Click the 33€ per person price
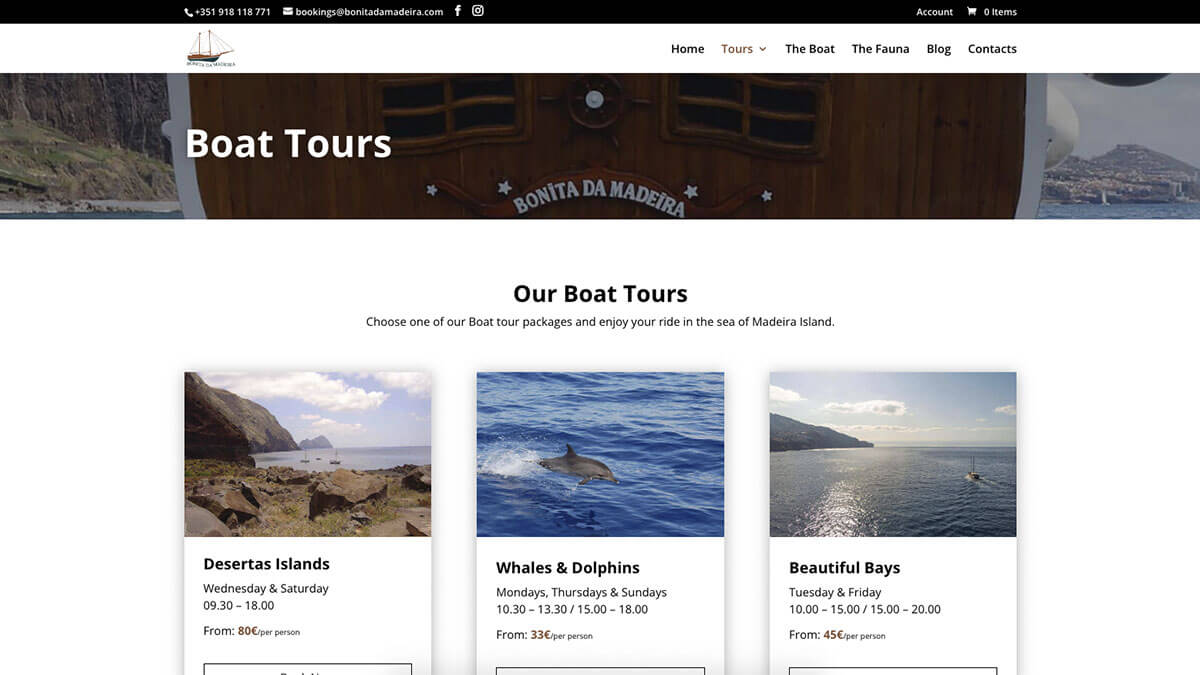The width and height of the screenshot is (1200, 675). point(562,635)
